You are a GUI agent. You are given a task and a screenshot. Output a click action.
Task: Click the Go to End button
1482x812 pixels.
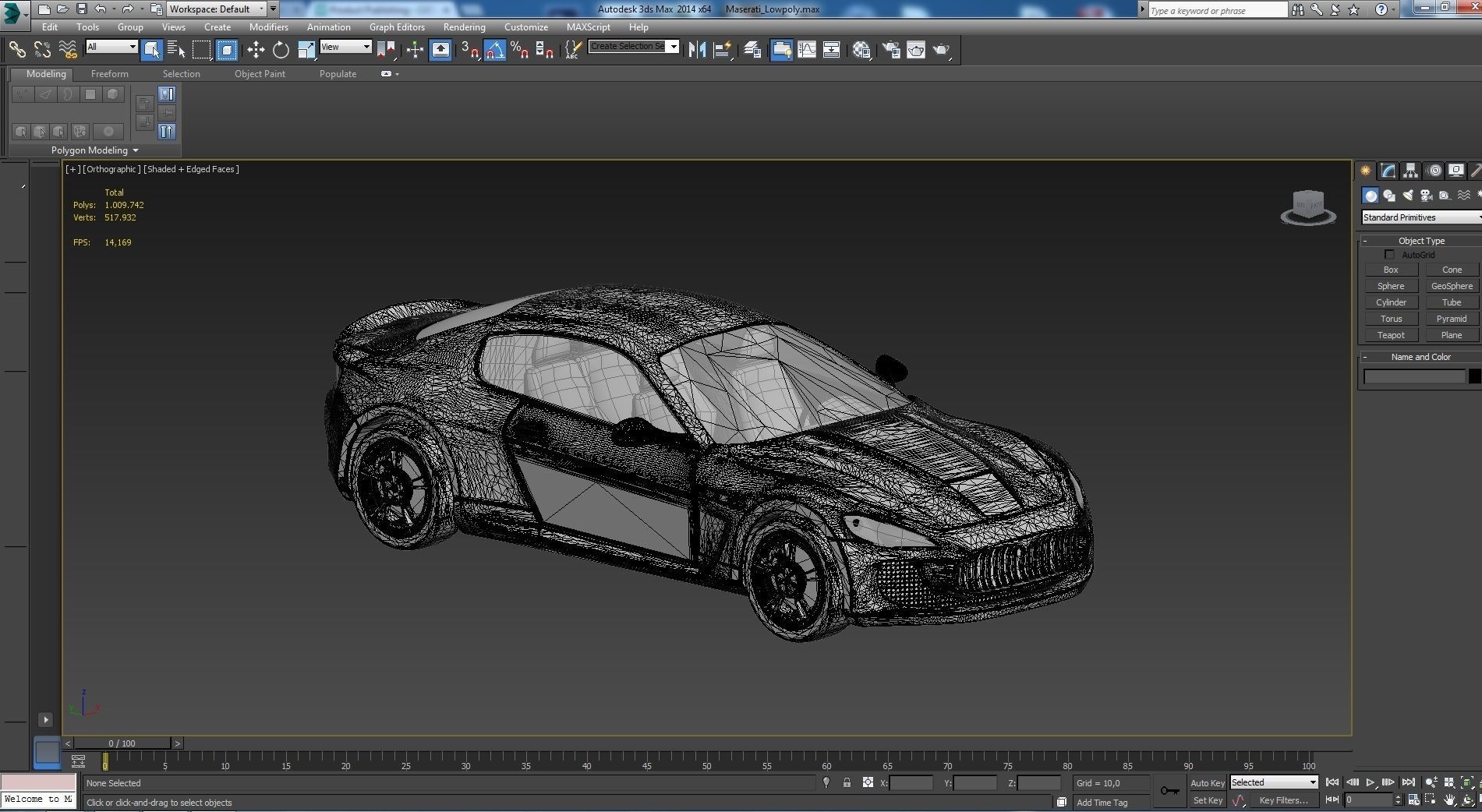(x=1408, y=782)
